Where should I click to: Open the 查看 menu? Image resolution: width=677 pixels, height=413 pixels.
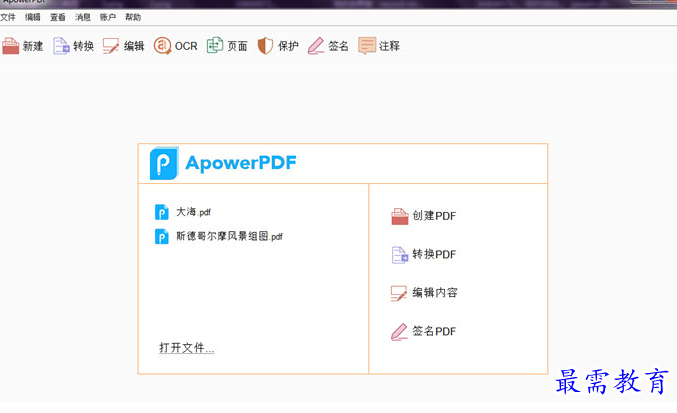point(58,17)
